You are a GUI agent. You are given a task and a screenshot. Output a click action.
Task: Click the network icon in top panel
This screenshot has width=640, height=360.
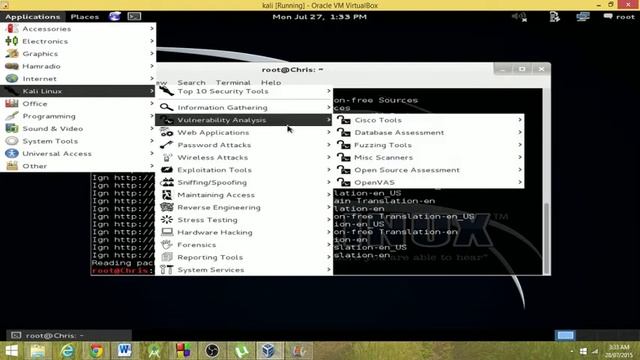pyautogui.click(x=582, y=16)
